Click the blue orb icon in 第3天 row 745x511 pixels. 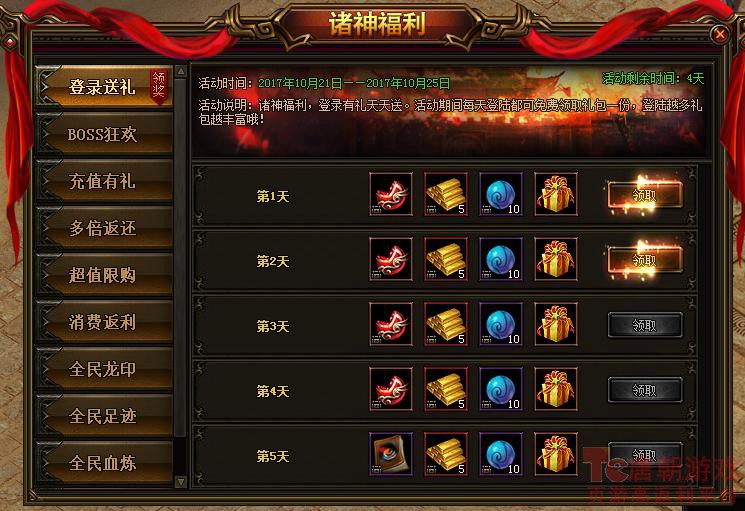pyautogui.click(x=501, y=324)
